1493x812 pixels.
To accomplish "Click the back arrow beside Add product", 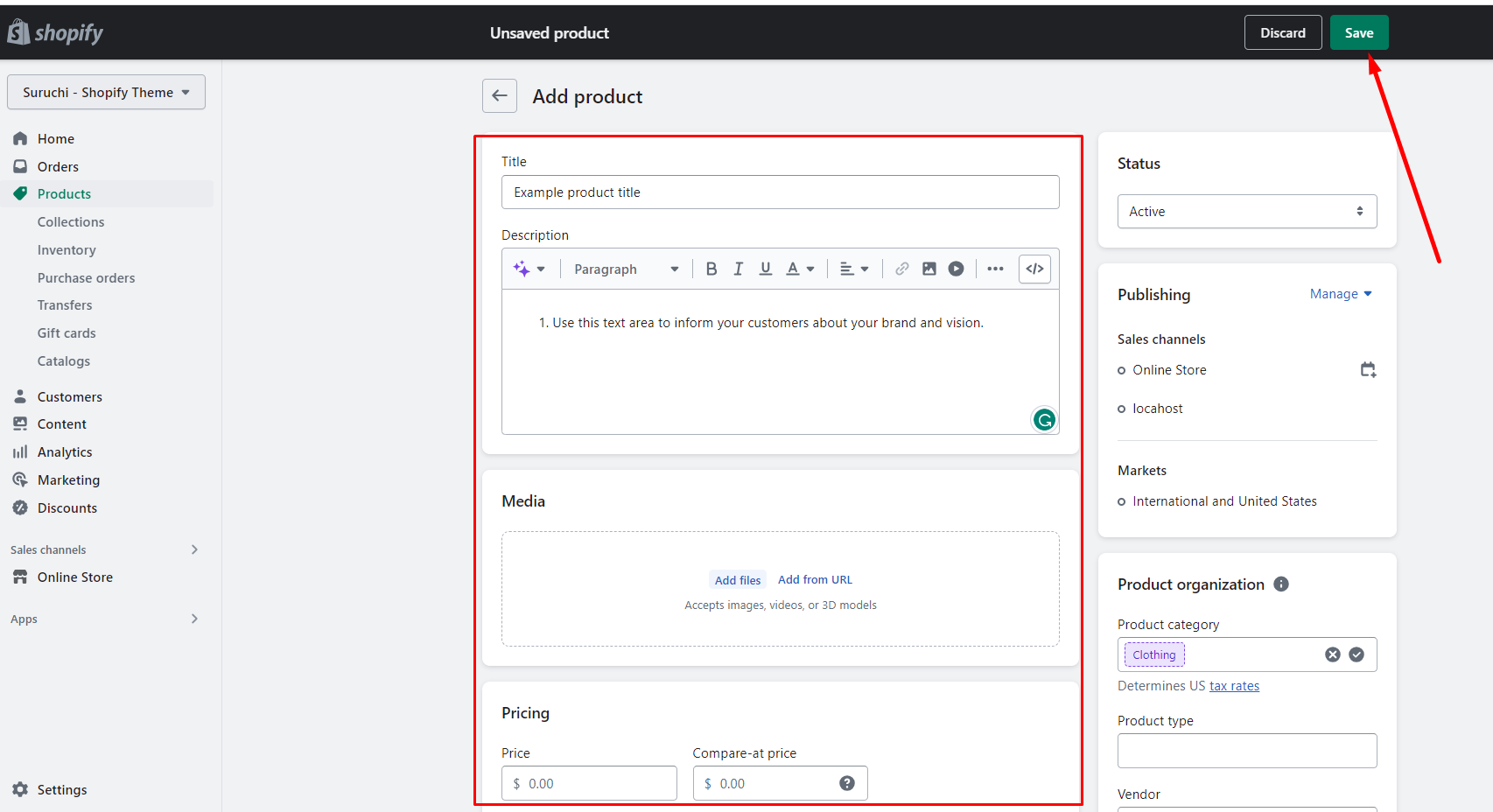I will (x=500, y=96).
